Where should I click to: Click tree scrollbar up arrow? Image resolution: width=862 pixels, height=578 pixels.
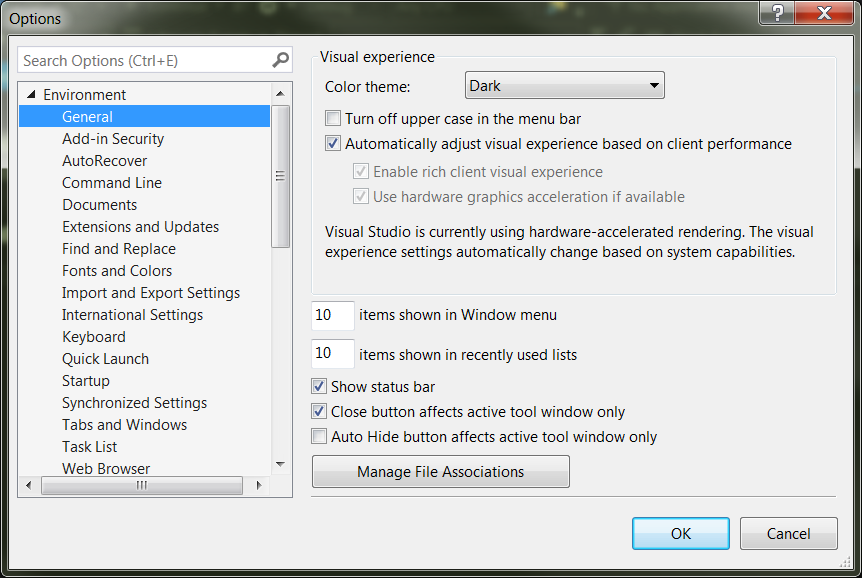coord(280,93)
